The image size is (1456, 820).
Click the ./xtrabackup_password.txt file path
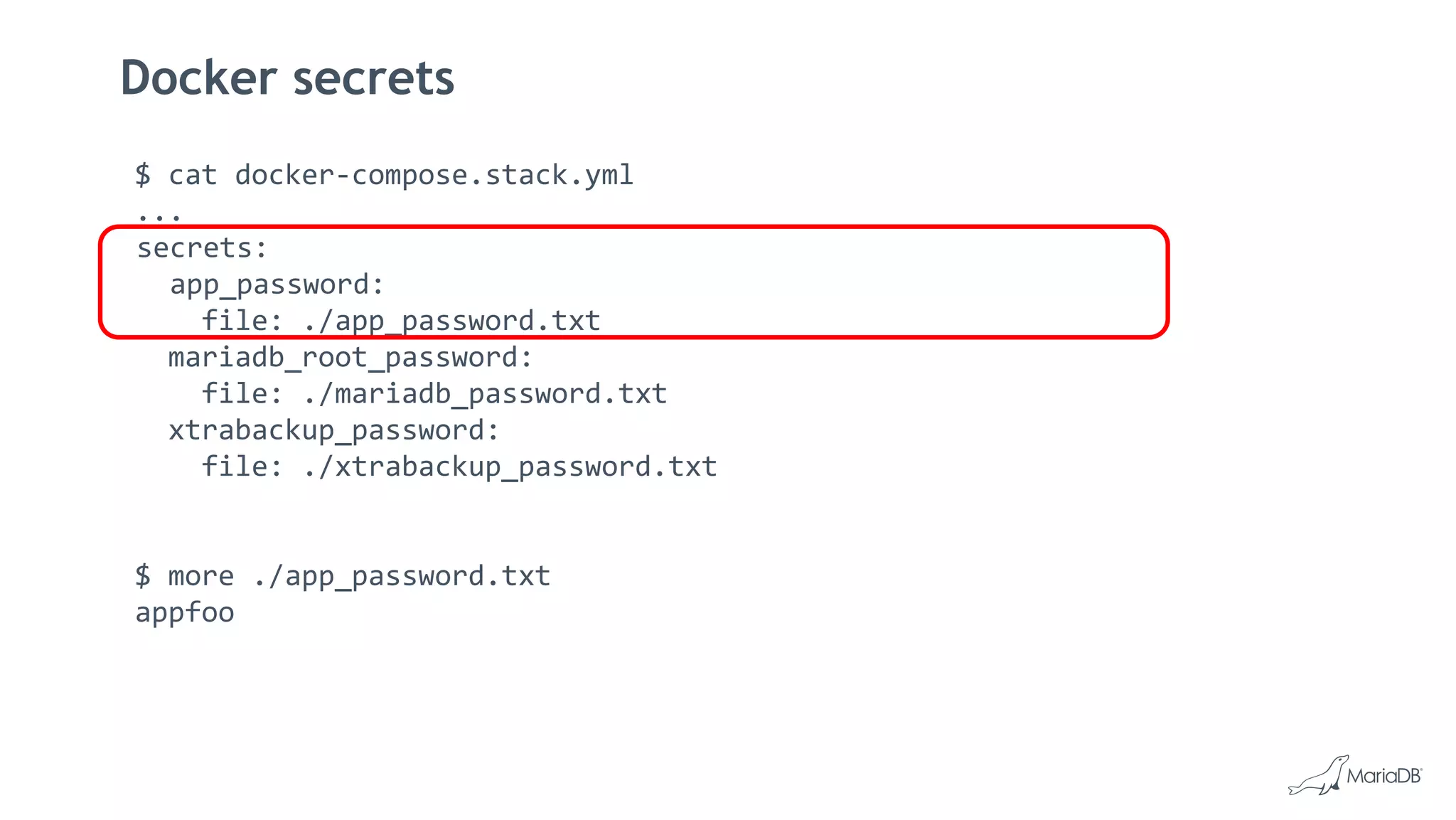click(x=510, y=467)
